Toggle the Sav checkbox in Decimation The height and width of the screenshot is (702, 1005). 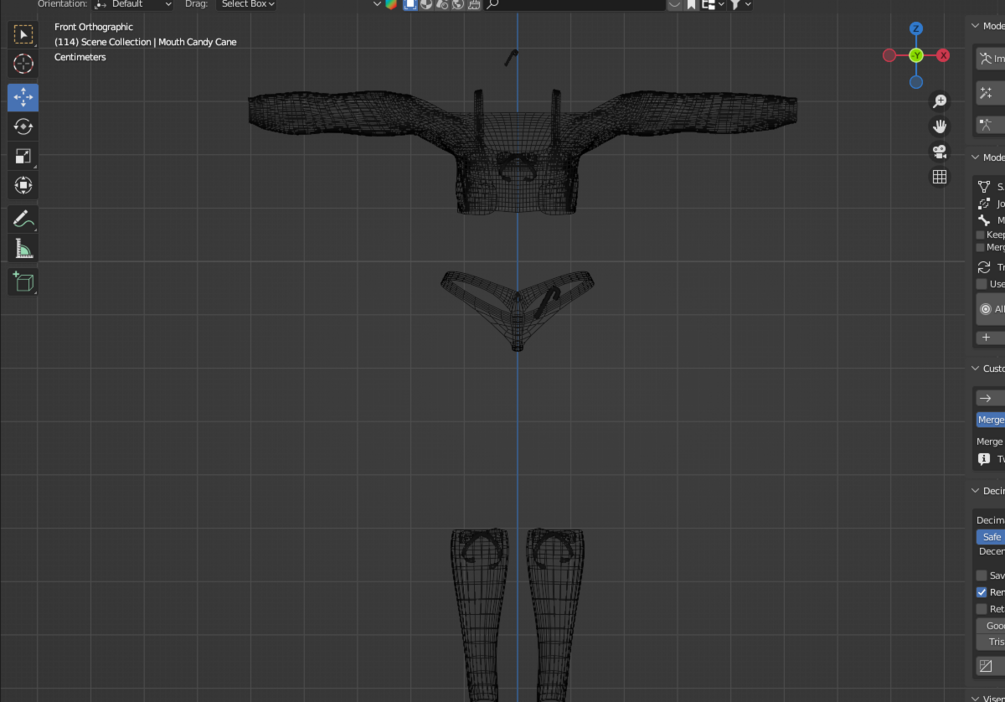[981, 575]
